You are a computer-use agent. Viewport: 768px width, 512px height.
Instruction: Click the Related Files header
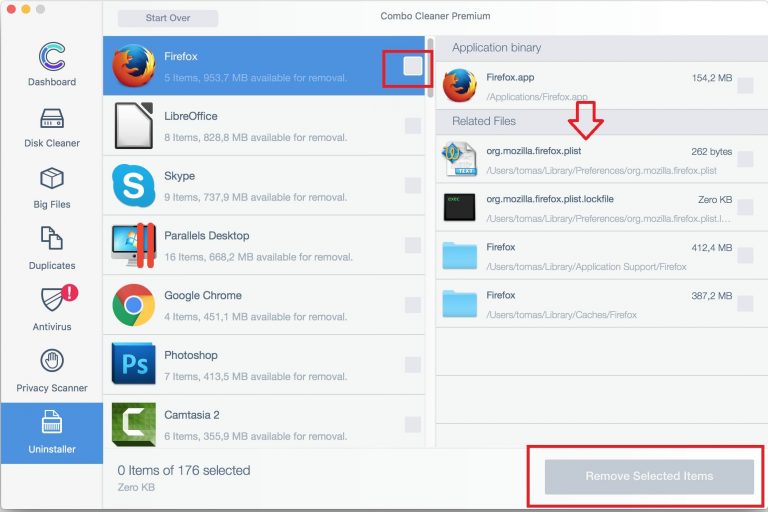click(x=484, y=121)
